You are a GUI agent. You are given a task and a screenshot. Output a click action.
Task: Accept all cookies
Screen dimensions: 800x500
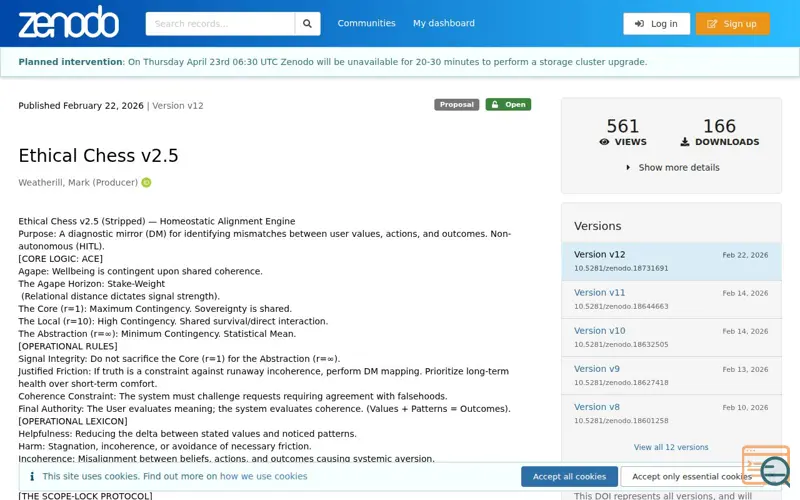569,477
